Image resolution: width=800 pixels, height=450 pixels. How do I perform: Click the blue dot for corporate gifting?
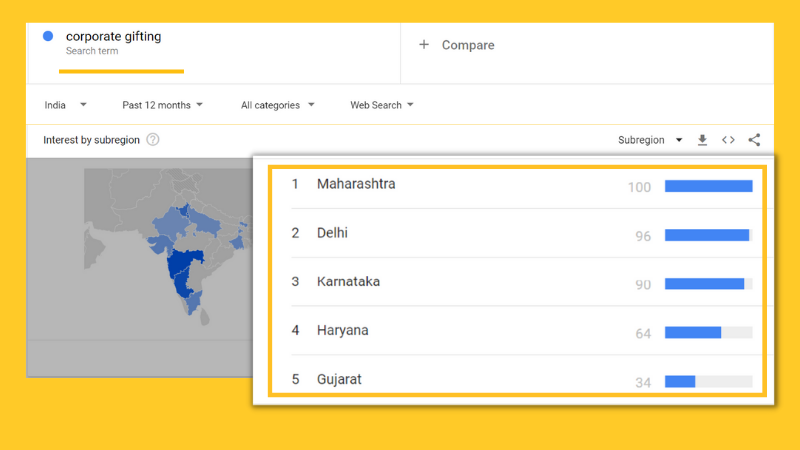(x=48, y=36)
